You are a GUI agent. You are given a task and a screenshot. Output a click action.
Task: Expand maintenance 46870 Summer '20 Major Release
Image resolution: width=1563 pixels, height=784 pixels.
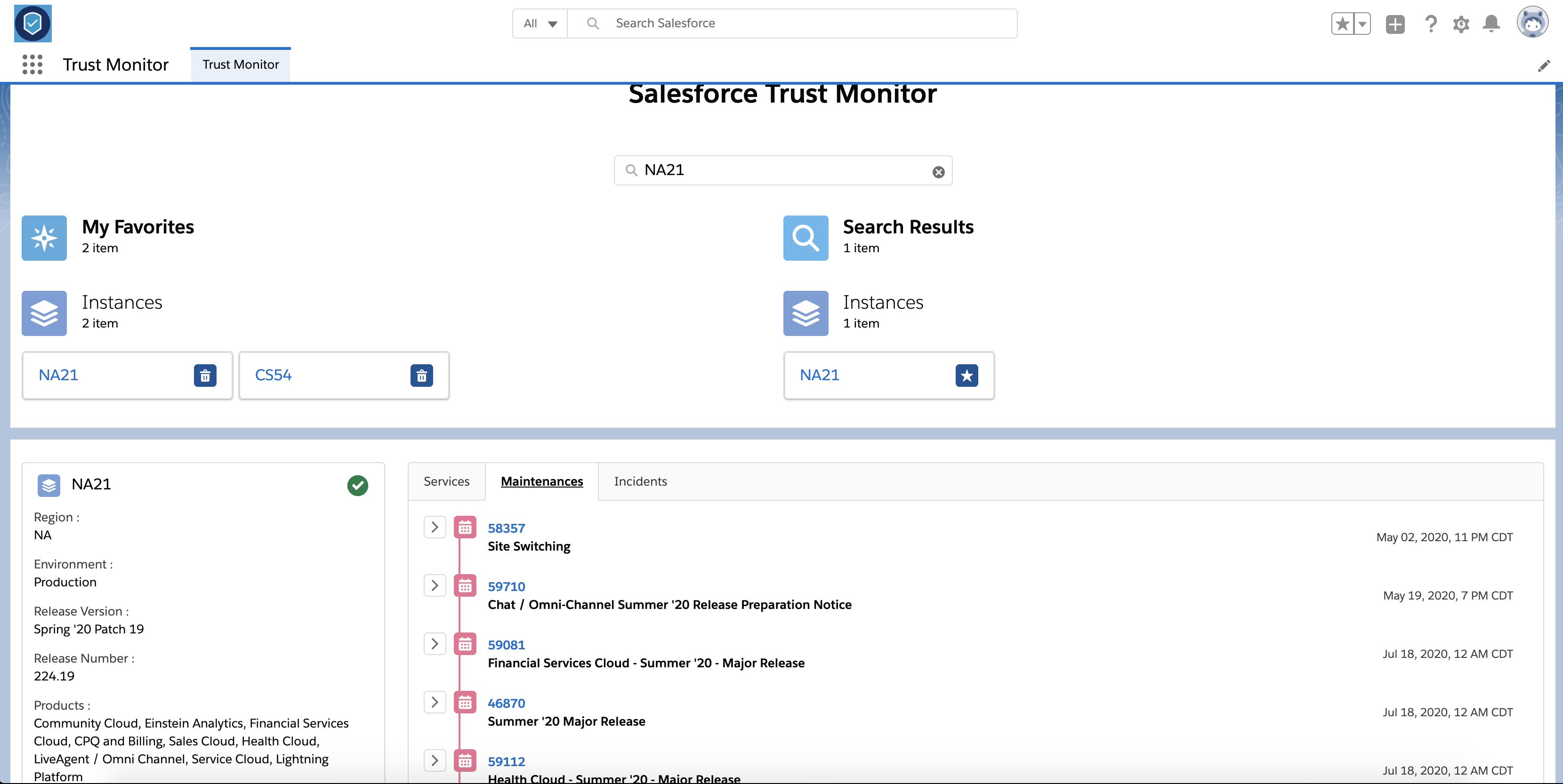point(435,702)
